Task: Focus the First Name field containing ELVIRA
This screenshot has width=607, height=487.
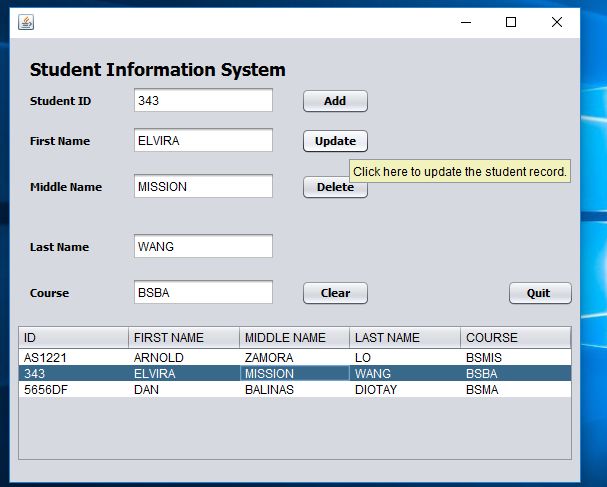Action: (x=203, y=140)
